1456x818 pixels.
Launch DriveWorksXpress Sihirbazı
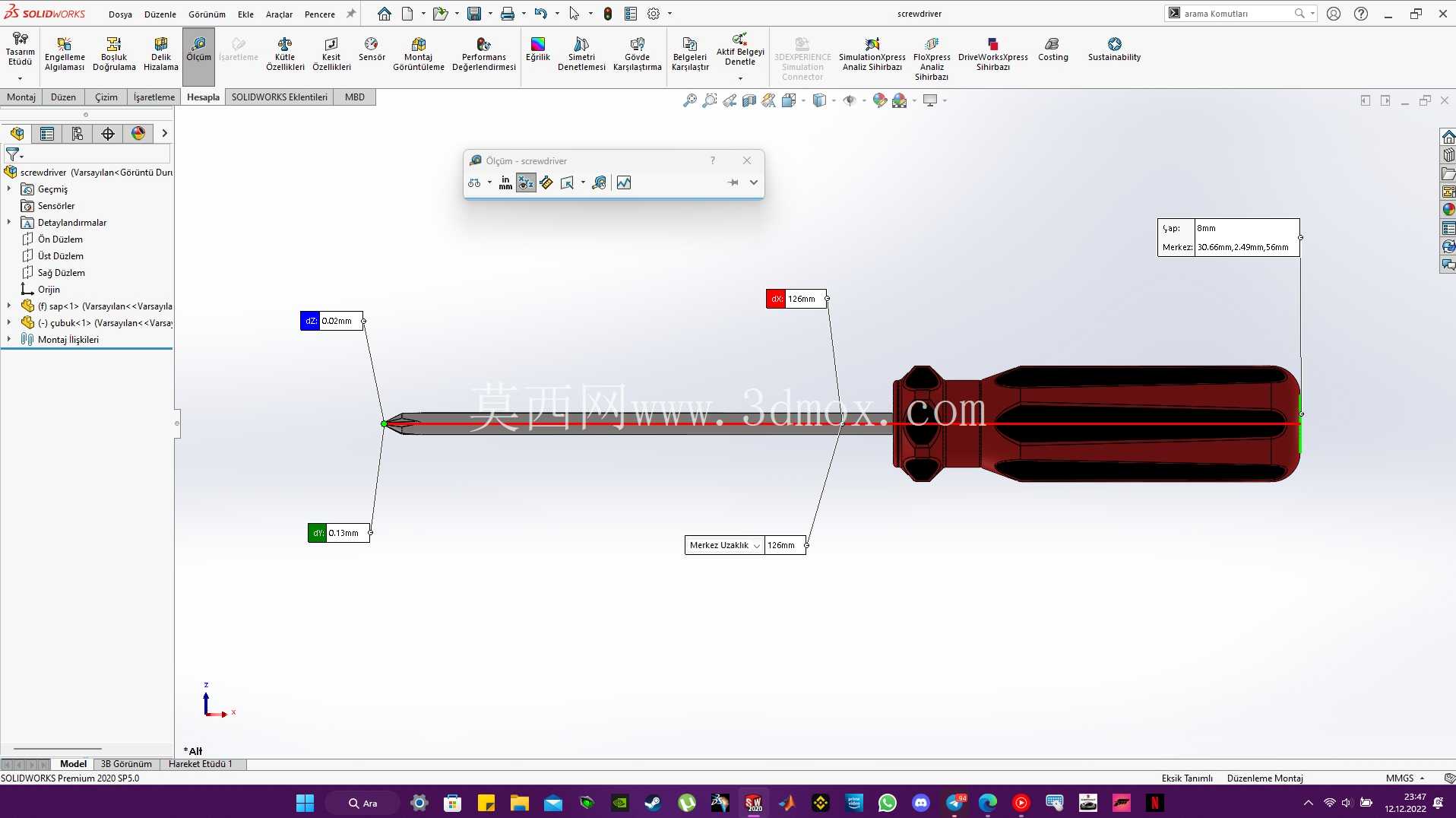[992, 54]
